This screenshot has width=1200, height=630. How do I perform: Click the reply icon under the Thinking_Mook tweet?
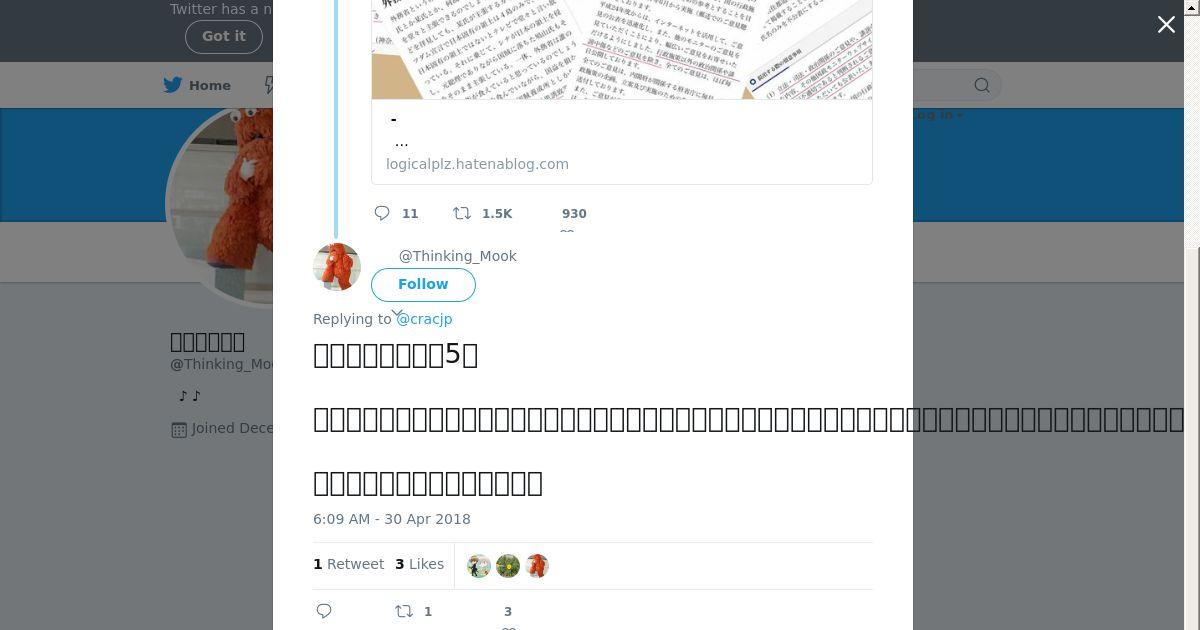324,611
